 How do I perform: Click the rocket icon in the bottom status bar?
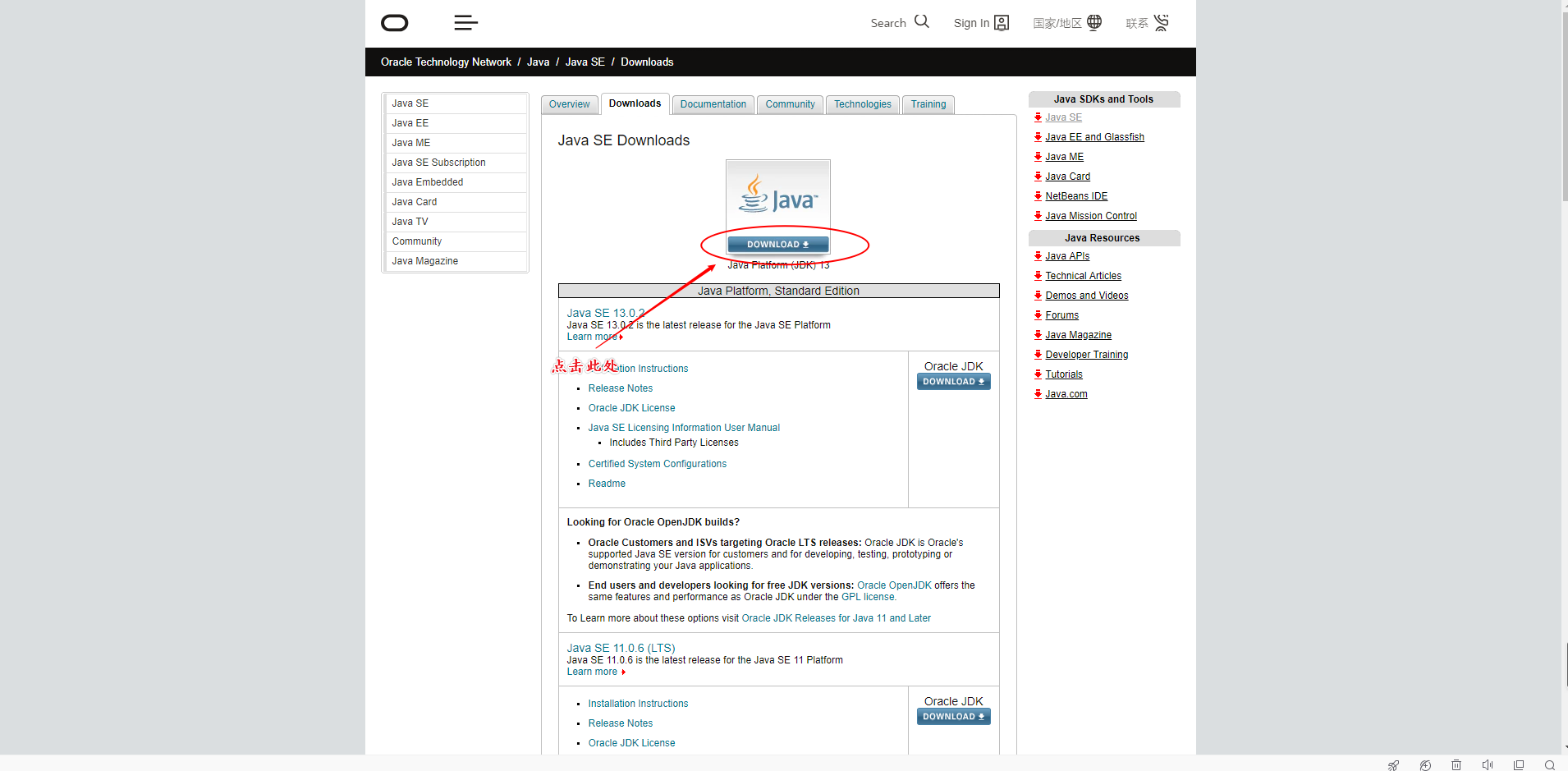[1394, 765]
